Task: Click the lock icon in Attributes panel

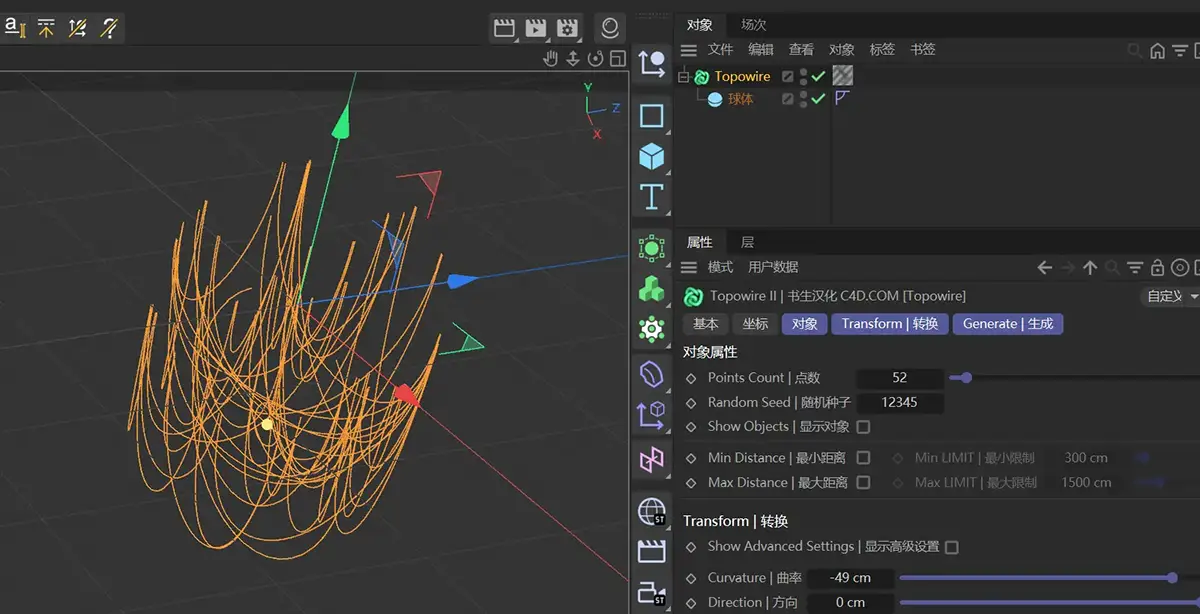Action: (1157, 268)
